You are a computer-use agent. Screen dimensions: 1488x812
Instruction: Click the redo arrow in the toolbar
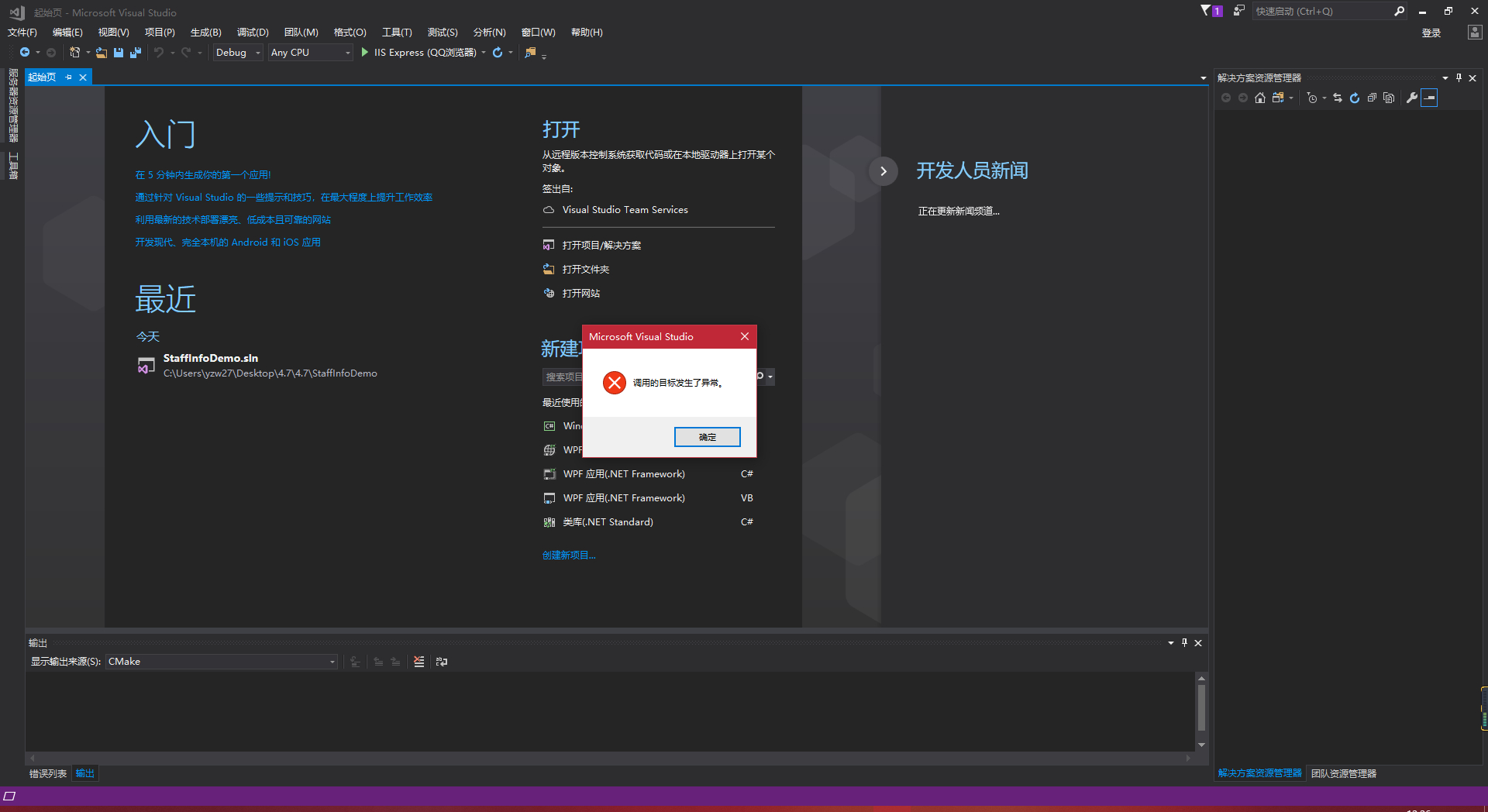(186, 53)
